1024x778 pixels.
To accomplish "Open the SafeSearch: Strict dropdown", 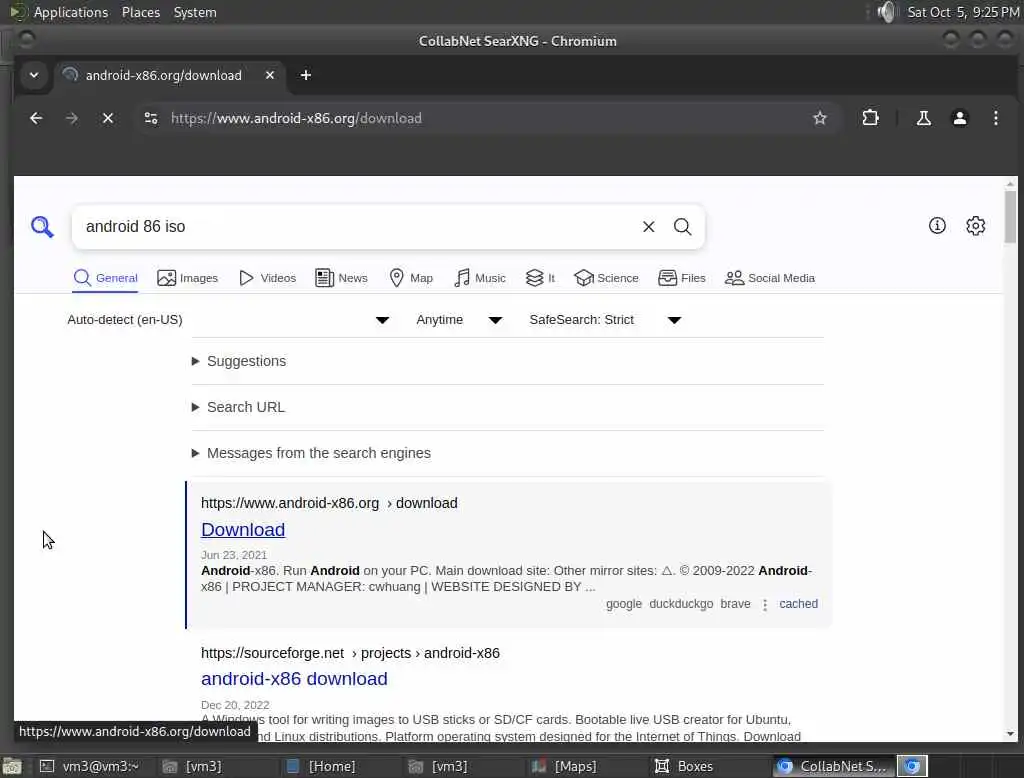I will click(605, 320).
